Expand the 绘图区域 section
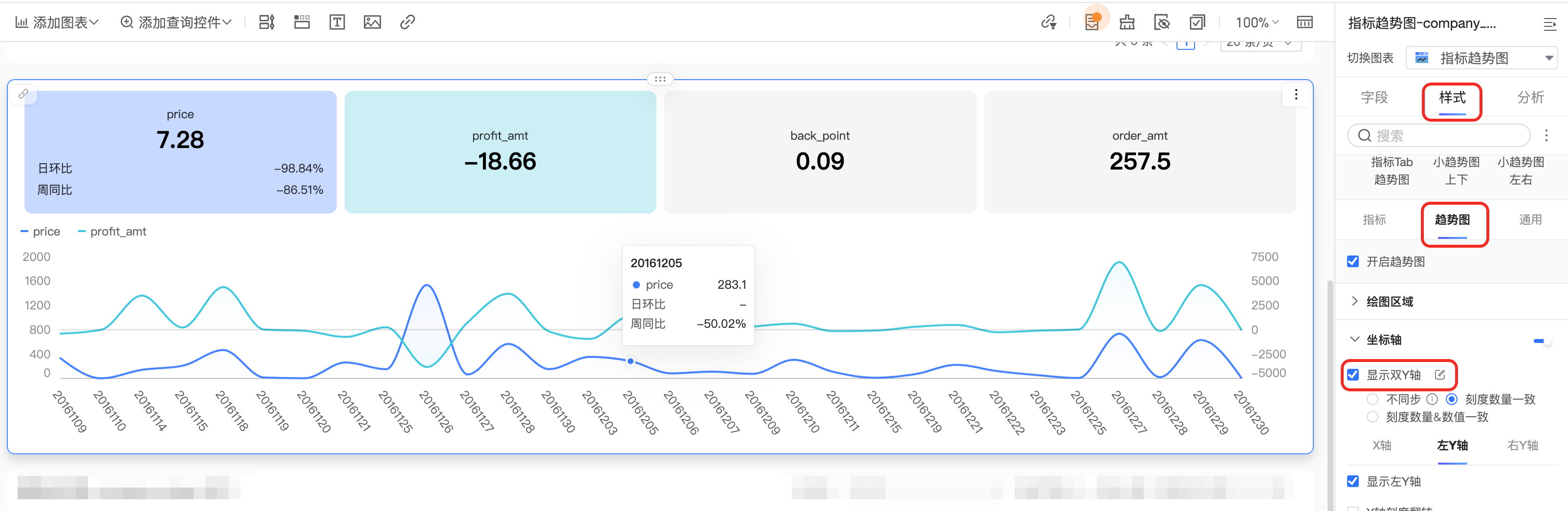This screenshot has width=1568, height=511. coord(1355,301)
